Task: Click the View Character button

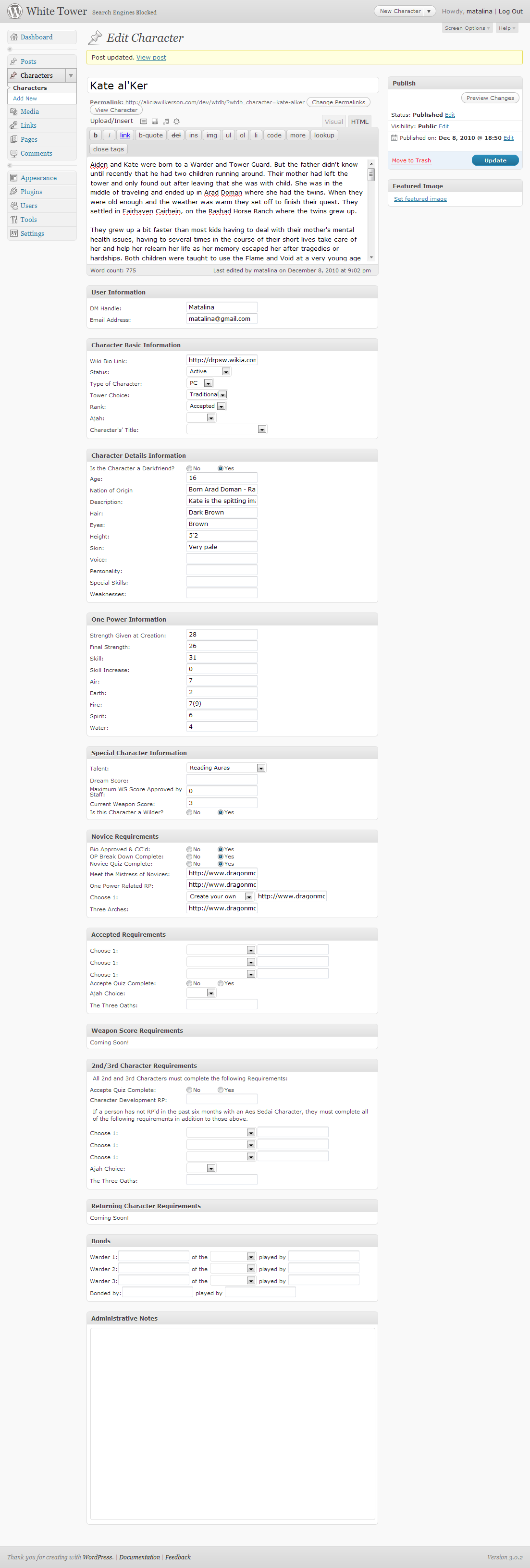Action: pos(116,110)
